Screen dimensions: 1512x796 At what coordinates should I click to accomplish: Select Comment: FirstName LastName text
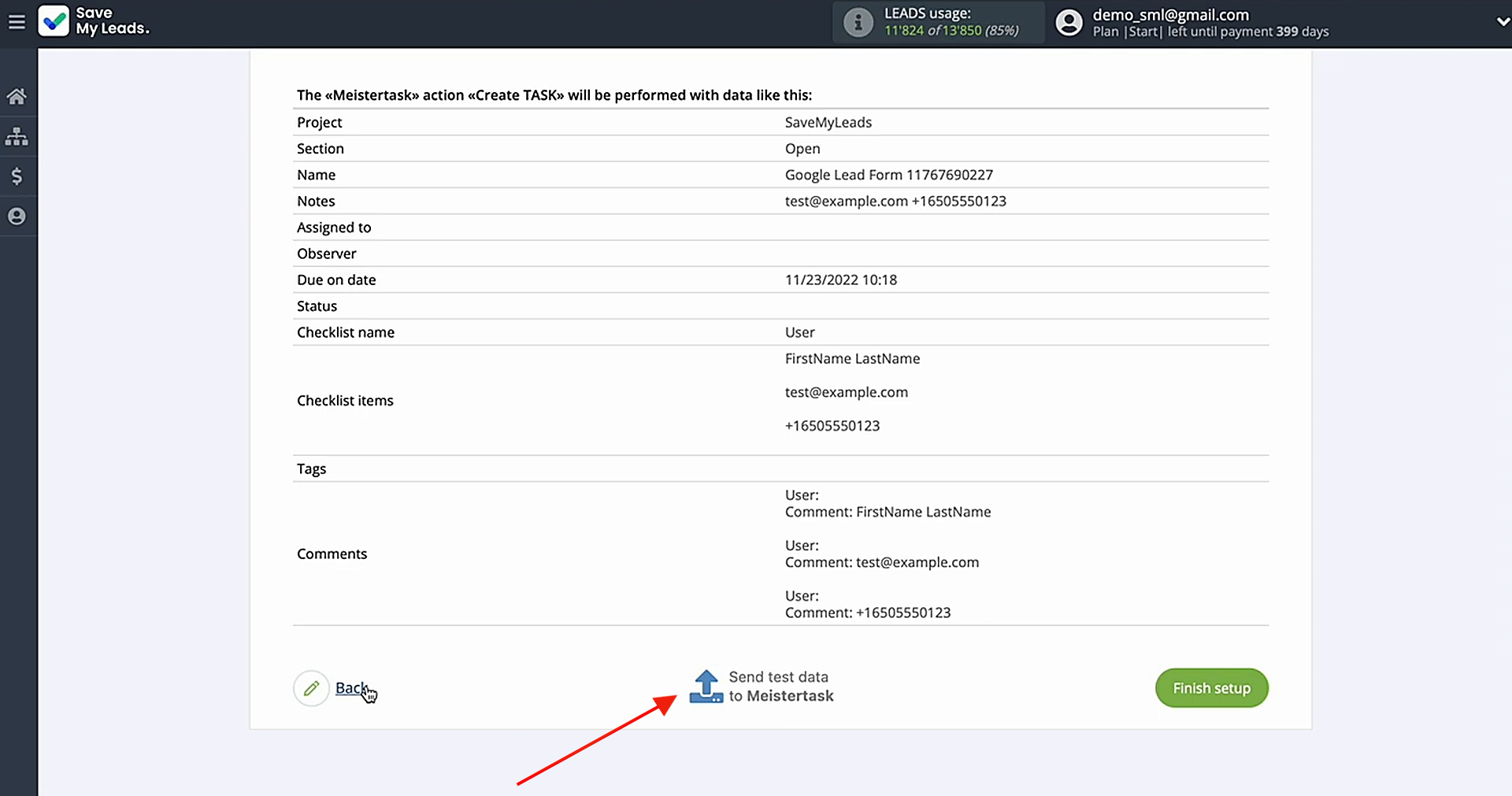(888, 512)
